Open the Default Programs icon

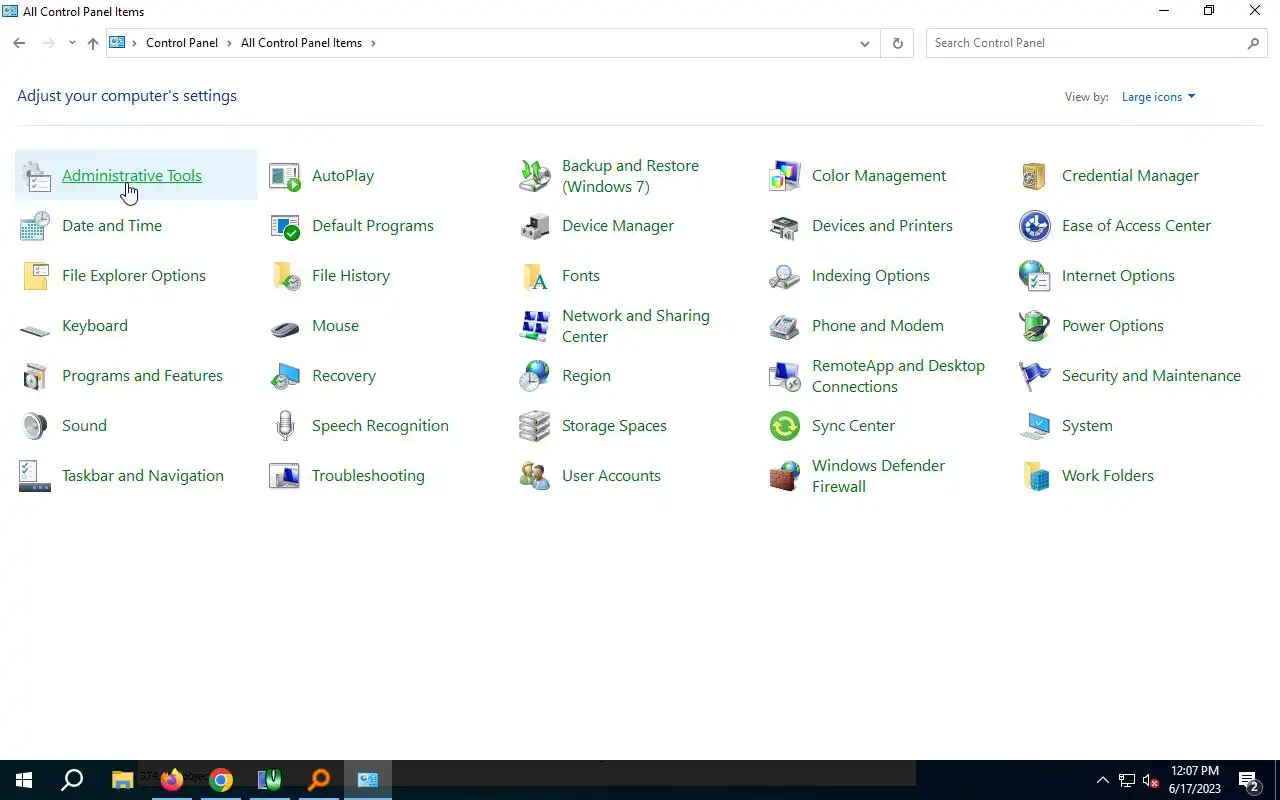[285, 226]
